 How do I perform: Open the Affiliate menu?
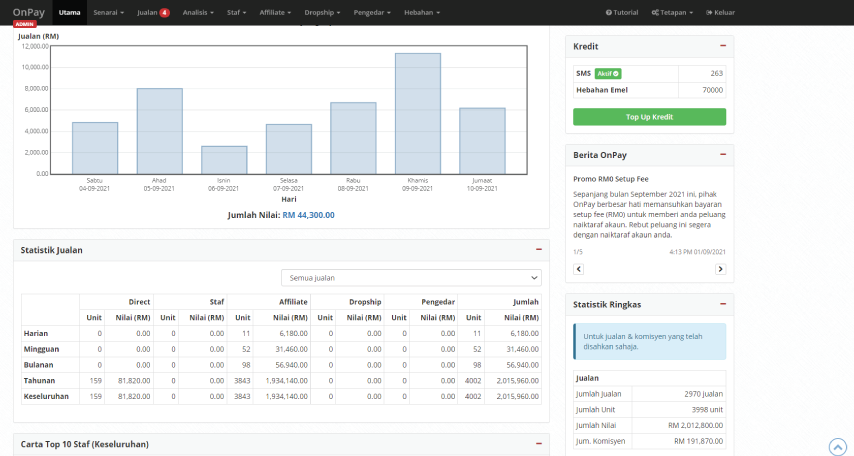[274, 12]
